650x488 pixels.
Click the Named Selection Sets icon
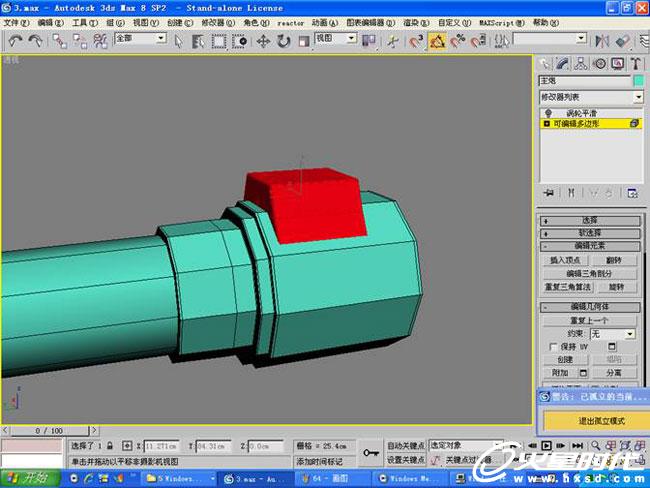(x=501, y=41)
